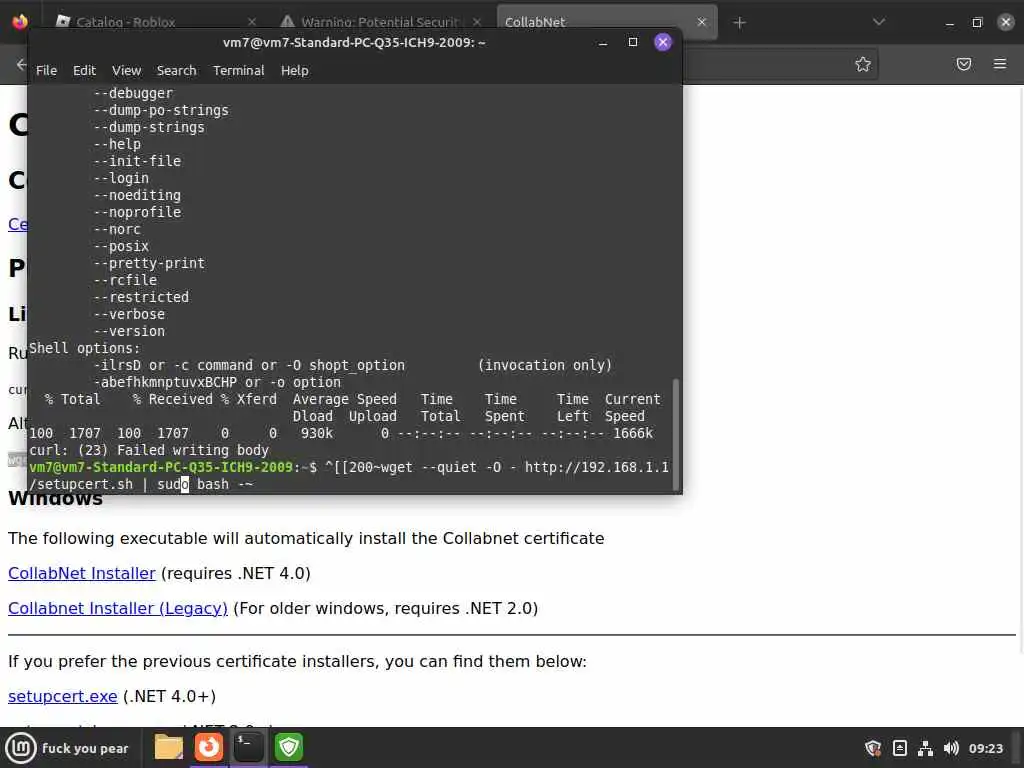Close the CollabNet browser tab
This screenshot has width=1024, height=768.
click(x=701, y=22)
